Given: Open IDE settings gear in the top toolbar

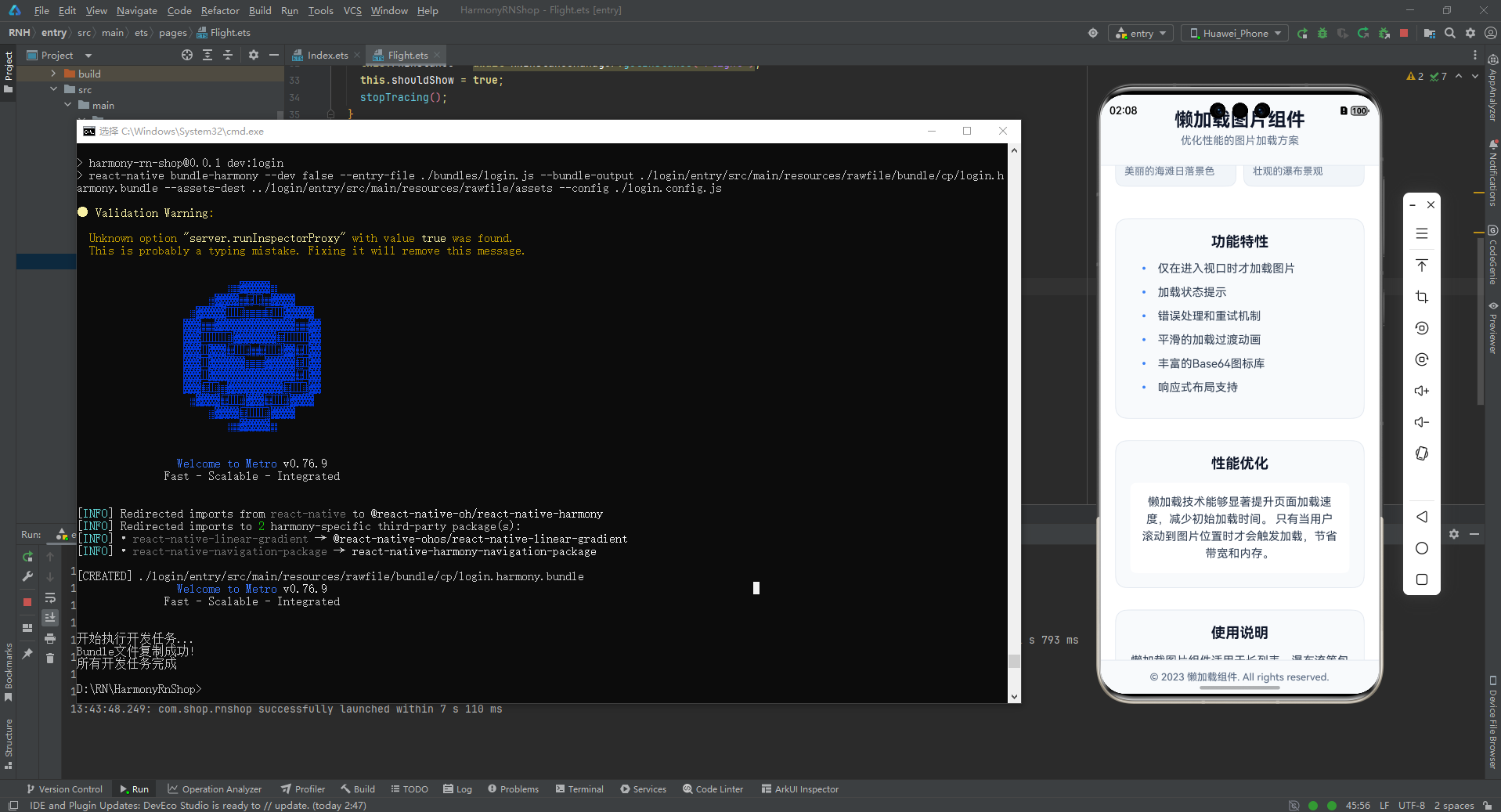Looking at the screenshot, I should point(1470,33).
